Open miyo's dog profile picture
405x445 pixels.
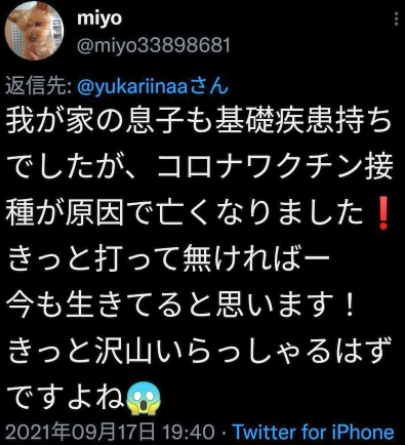pos(34,31)
